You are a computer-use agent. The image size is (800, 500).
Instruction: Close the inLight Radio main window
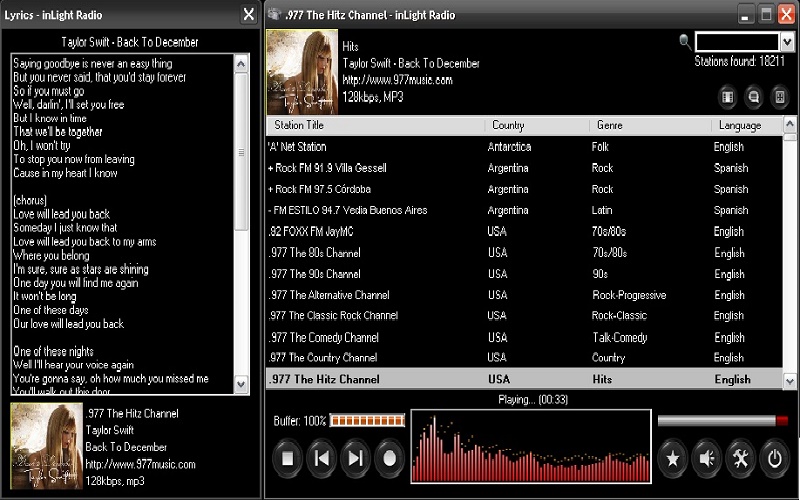point(786,14)
